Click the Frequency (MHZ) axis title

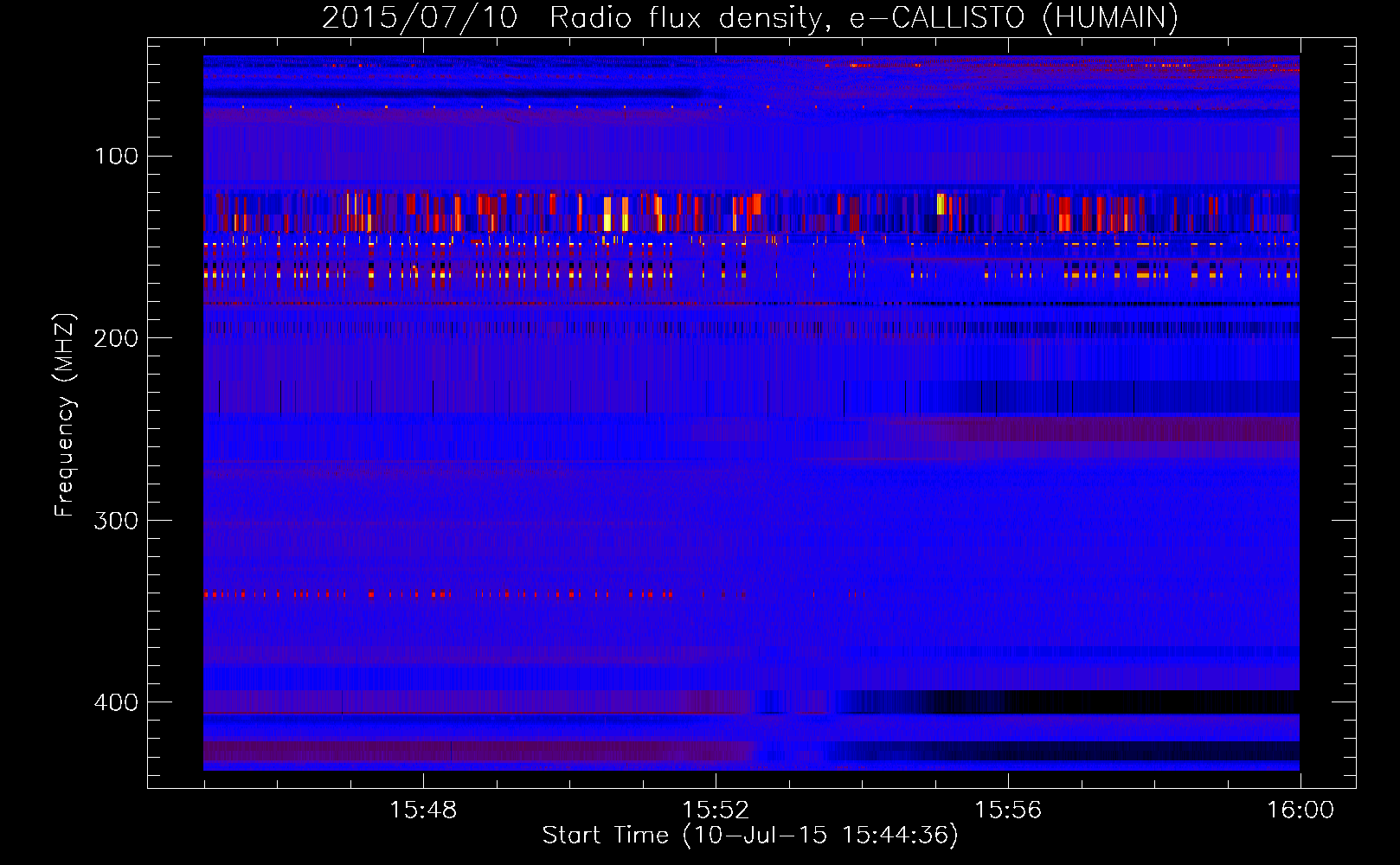tap(65, 414)
